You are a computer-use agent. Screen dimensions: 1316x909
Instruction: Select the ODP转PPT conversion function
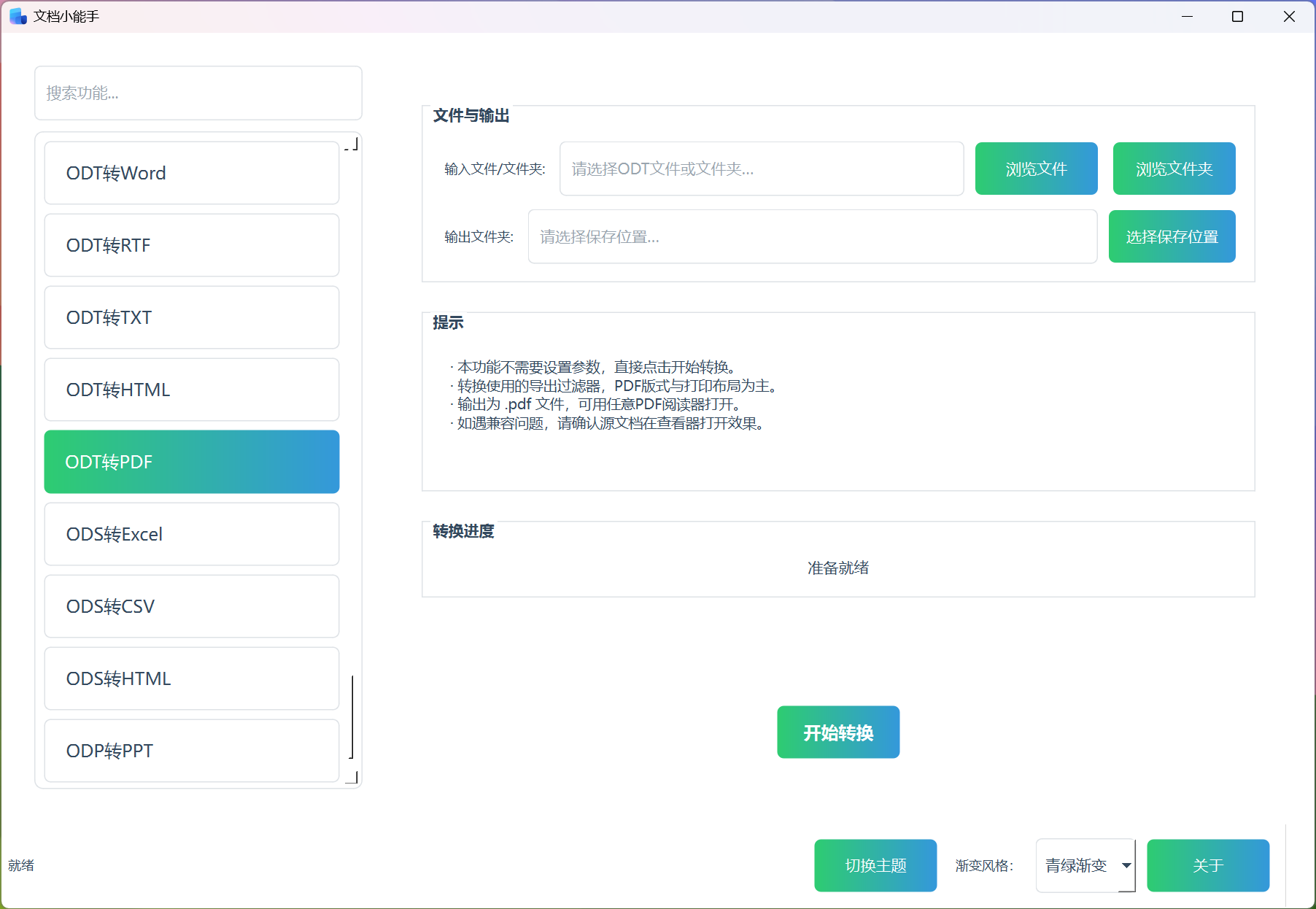[191, 751]
